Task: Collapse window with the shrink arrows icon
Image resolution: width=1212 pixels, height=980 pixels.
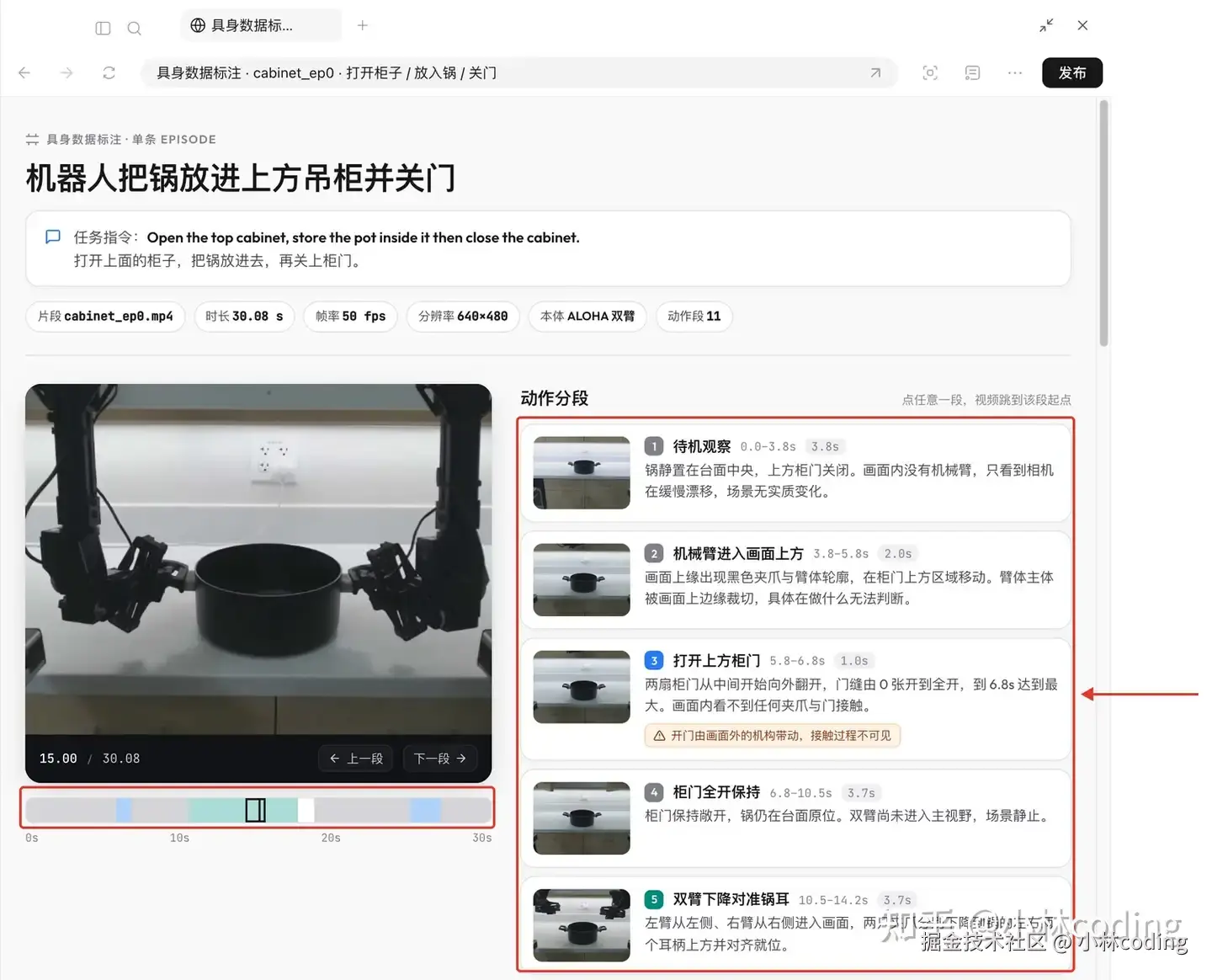Action: (x=1046, y=25)
